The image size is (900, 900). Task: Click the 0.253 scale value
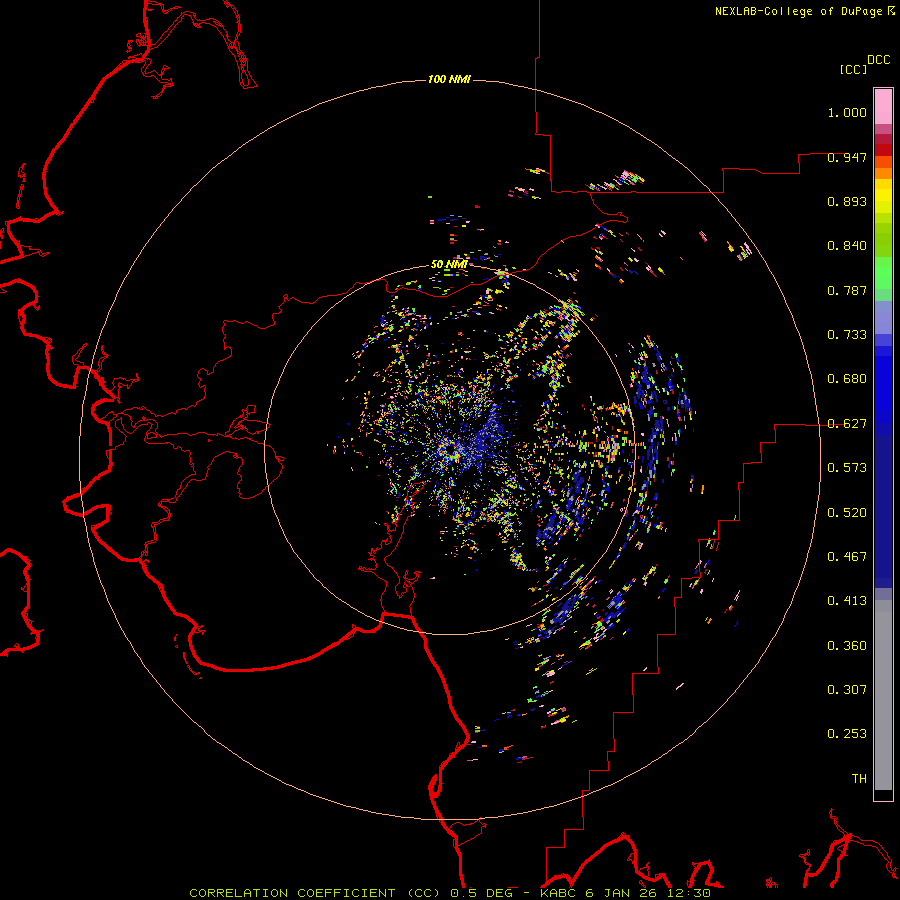[x=847, y=734]
